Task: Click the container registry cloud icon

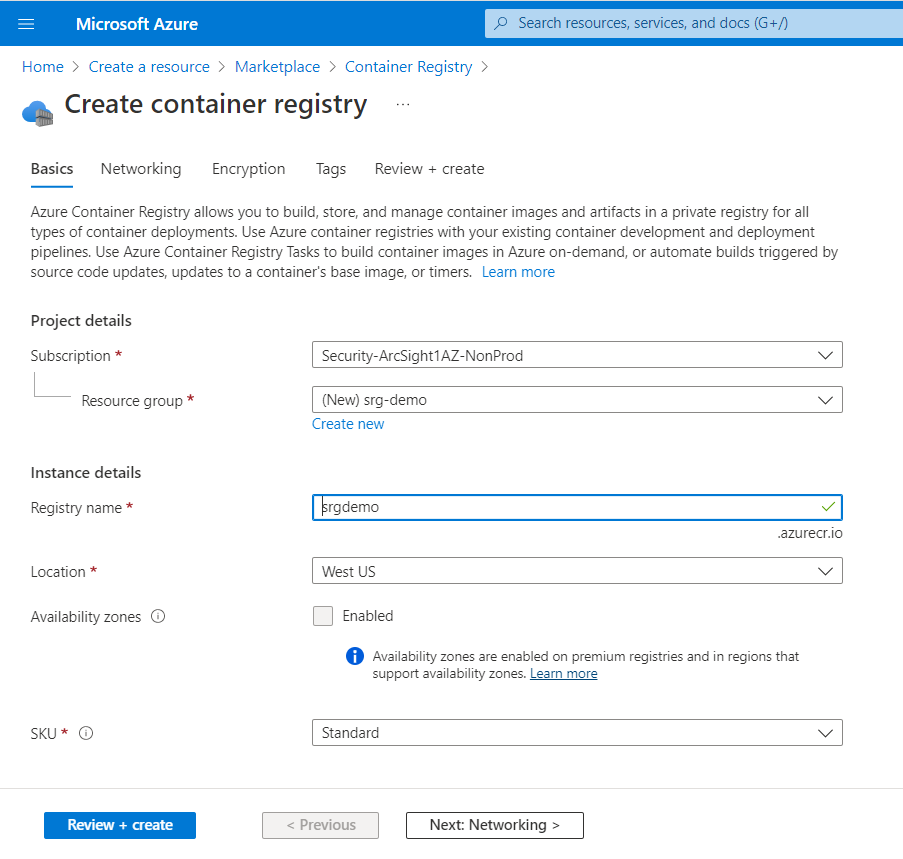Action: [x=37, y=111]
